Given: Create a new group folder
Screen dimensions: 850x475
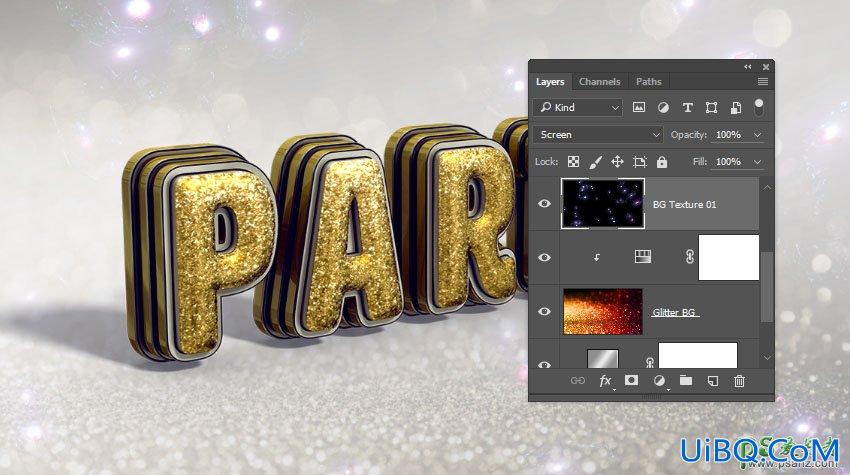Looking at the screenshot, I should coord(686,380).
